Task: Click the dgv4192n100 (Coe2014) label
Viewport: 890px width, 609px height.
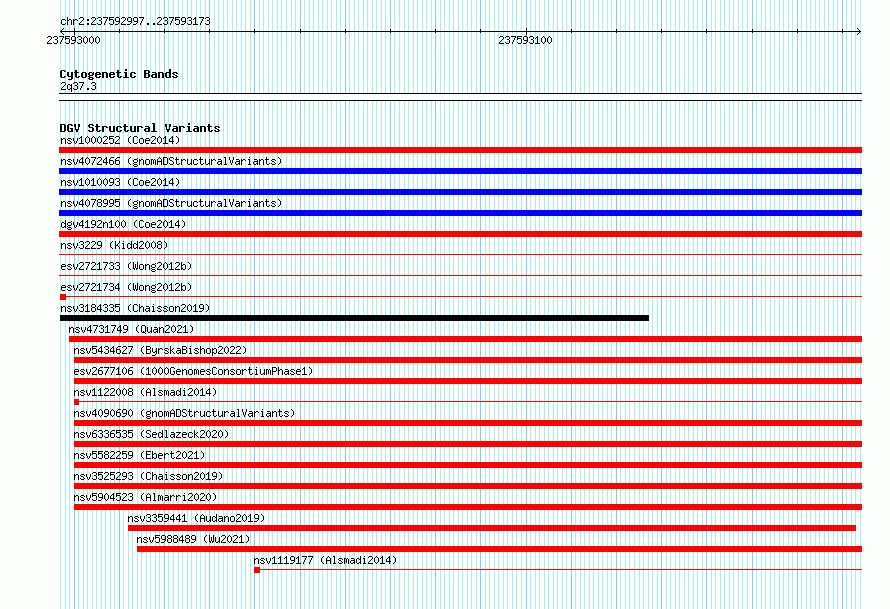Action: [123, 224]
